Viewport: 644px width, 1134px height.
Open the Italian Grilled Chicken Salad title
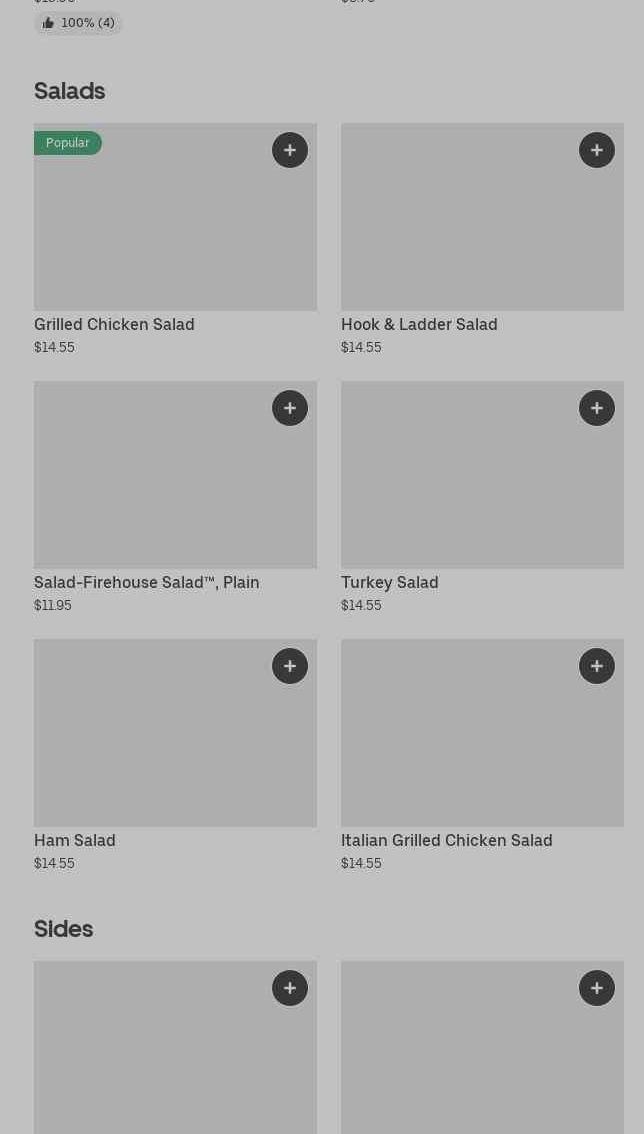click(x=446, y=840)
